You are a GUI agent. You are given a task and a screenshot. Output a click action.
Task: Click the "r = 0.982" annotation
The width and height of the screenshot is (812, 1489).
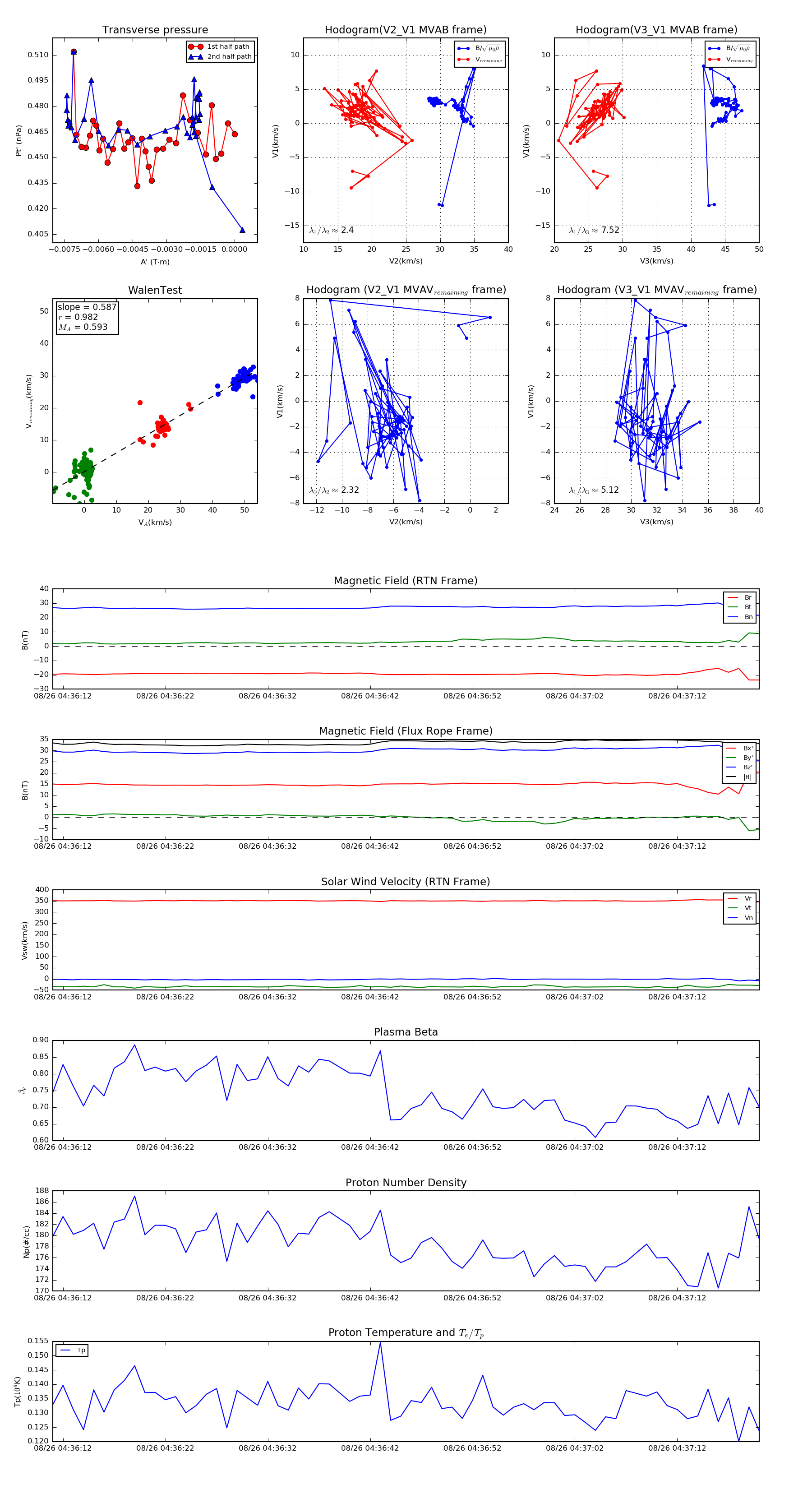pyautogui.click(x=78, y=317)
